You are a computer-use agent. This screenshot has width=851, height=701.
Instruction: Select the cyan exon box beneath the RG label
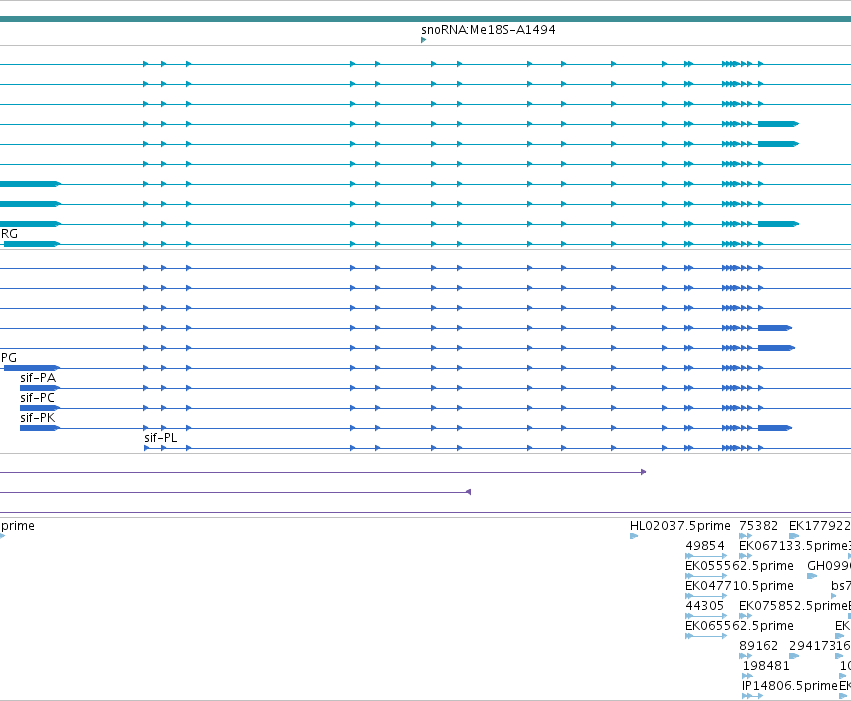[x=31, y=244]
